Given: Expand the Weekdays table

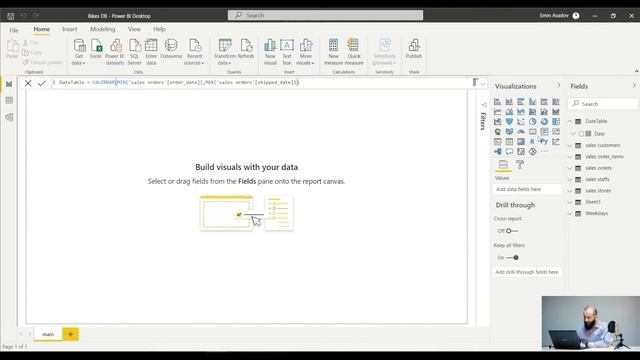Looking at the screenshot, I should point(570,213).
